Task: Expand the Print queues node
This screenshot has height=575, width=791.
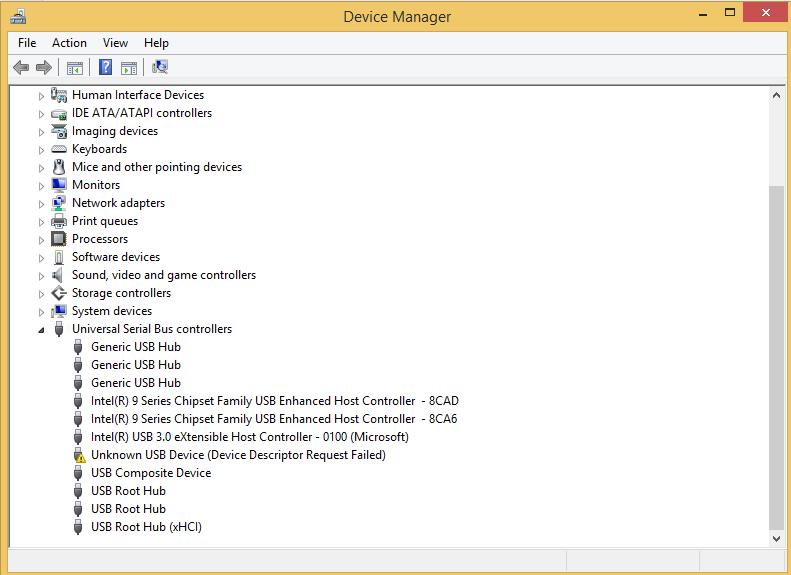Action: [x=41, y=222]
